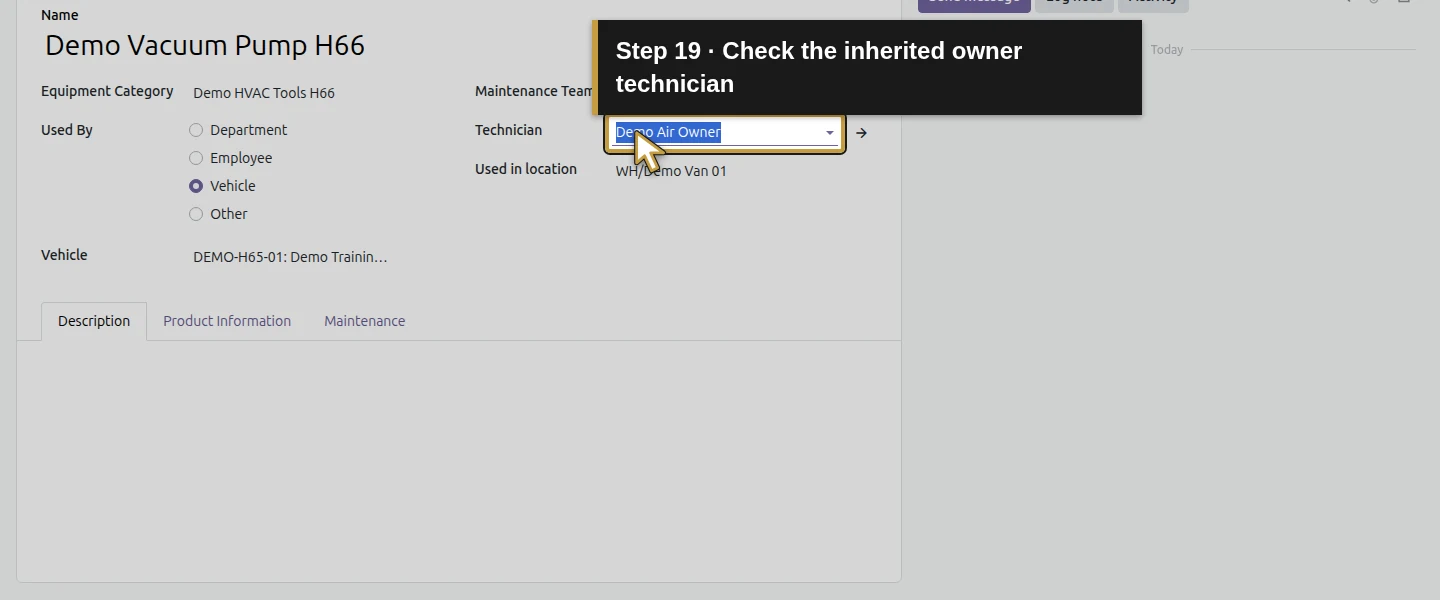Image resolution: width=1440 pixels, height=600 pixels.
Task: Select the Department radio button
Action: click(196, 130)
